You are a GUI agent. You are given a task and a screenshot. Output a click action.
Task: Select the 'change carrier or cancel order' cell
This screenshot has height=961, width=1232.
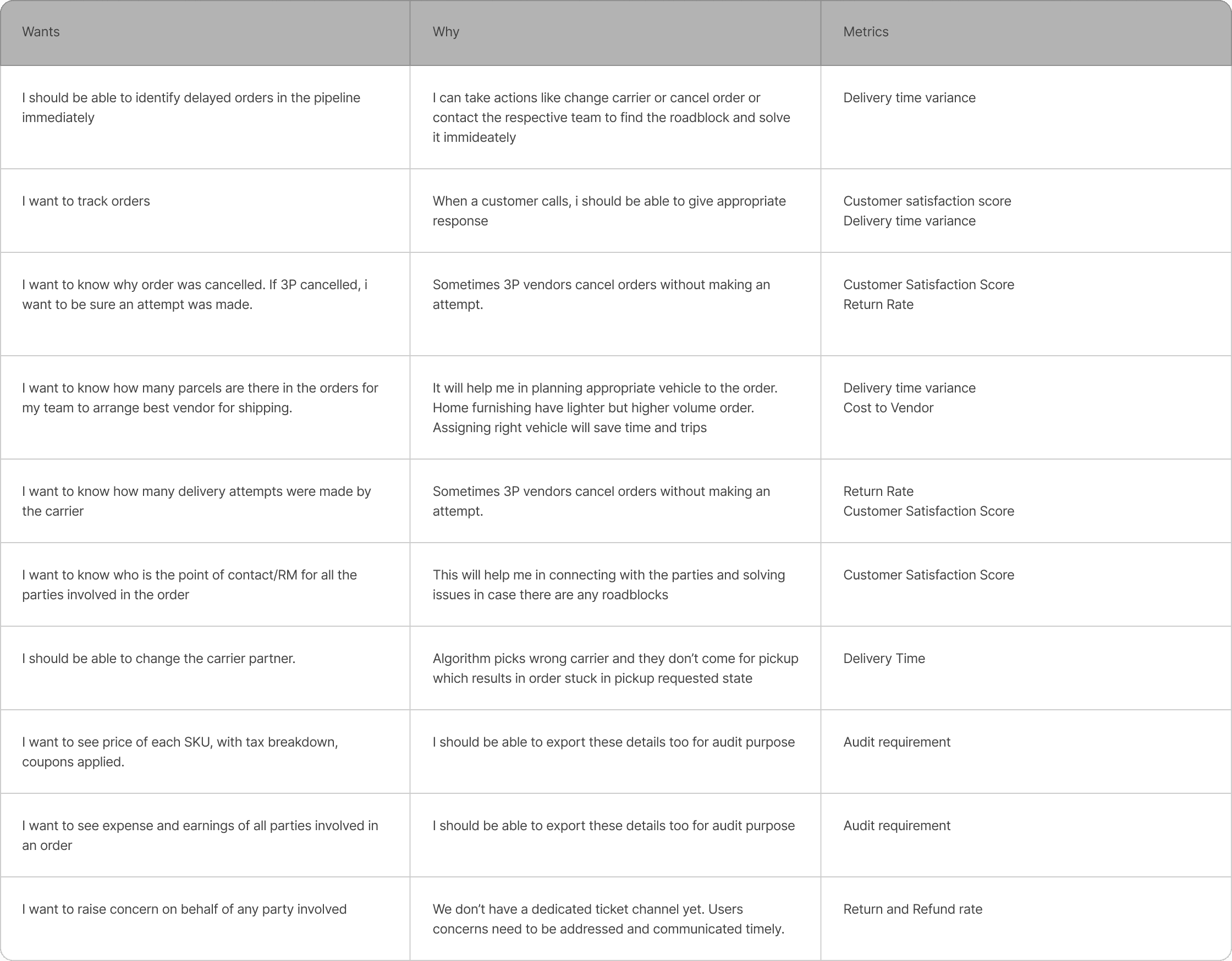coord(615,117)
